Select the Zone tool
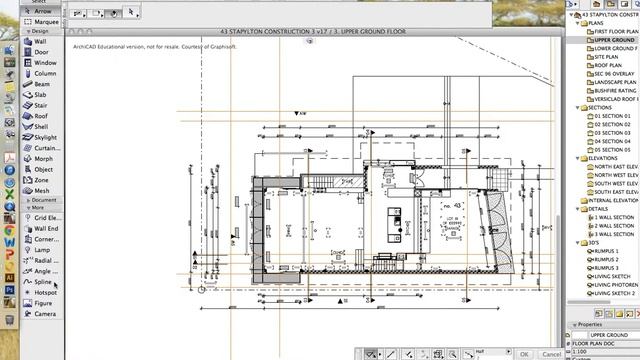Image resolution: width=640 pixels, height=360 pixels. 42,180
